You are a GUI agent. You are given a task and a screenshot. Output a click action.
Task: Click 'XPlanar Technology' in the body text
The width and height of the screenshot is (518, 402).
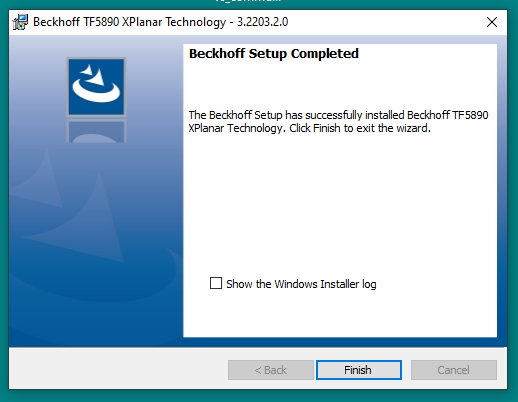point(235,128)
